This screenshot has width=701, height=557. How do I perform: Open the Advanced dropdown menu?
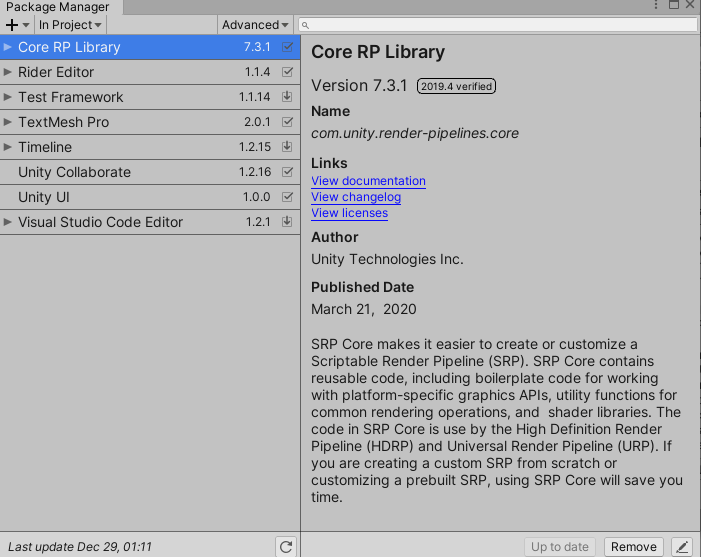click(255, 25)
